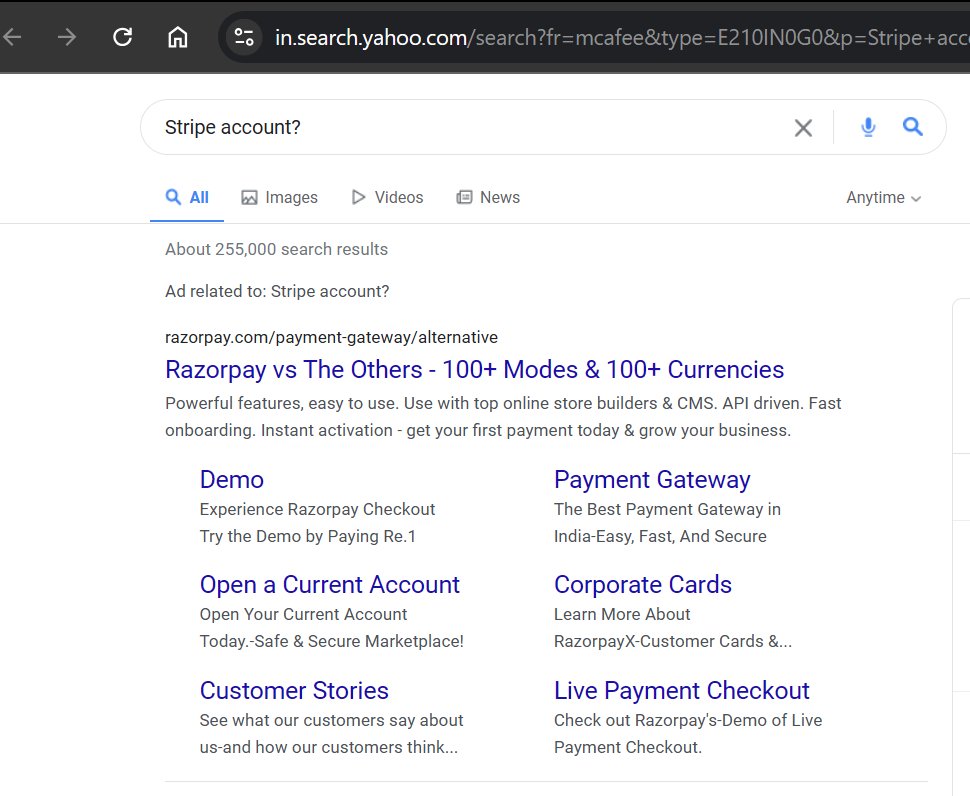
Task: Click the 'Powerful features, easy to use' description
Action: click(x=503, y=417)
